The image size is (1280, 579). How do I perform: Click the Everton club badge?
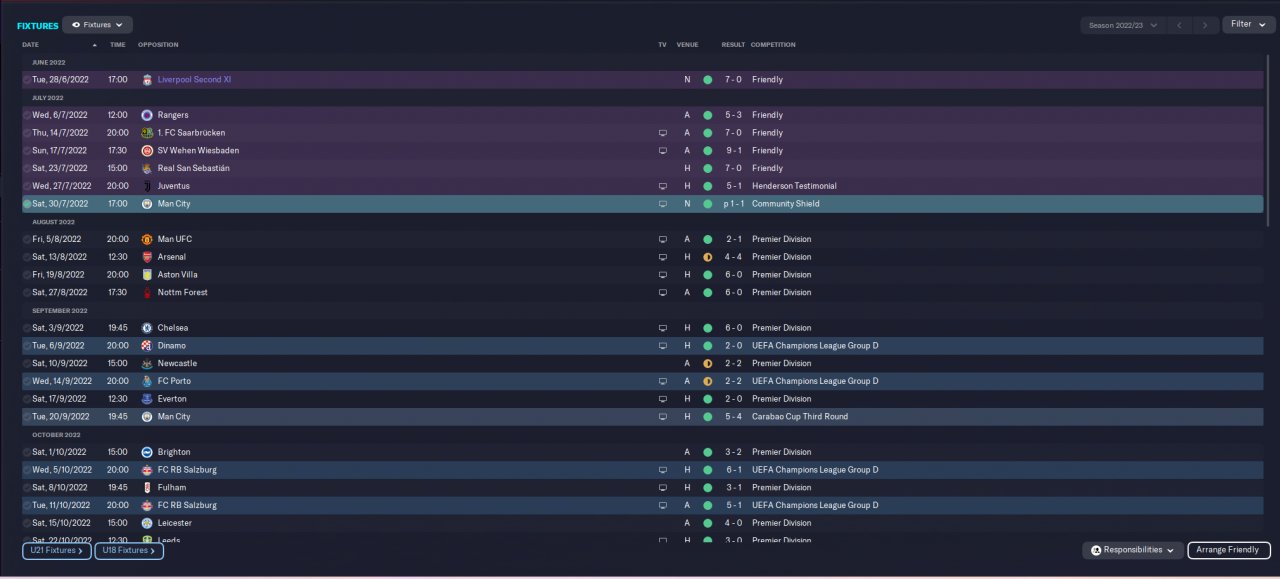point(147,399)
